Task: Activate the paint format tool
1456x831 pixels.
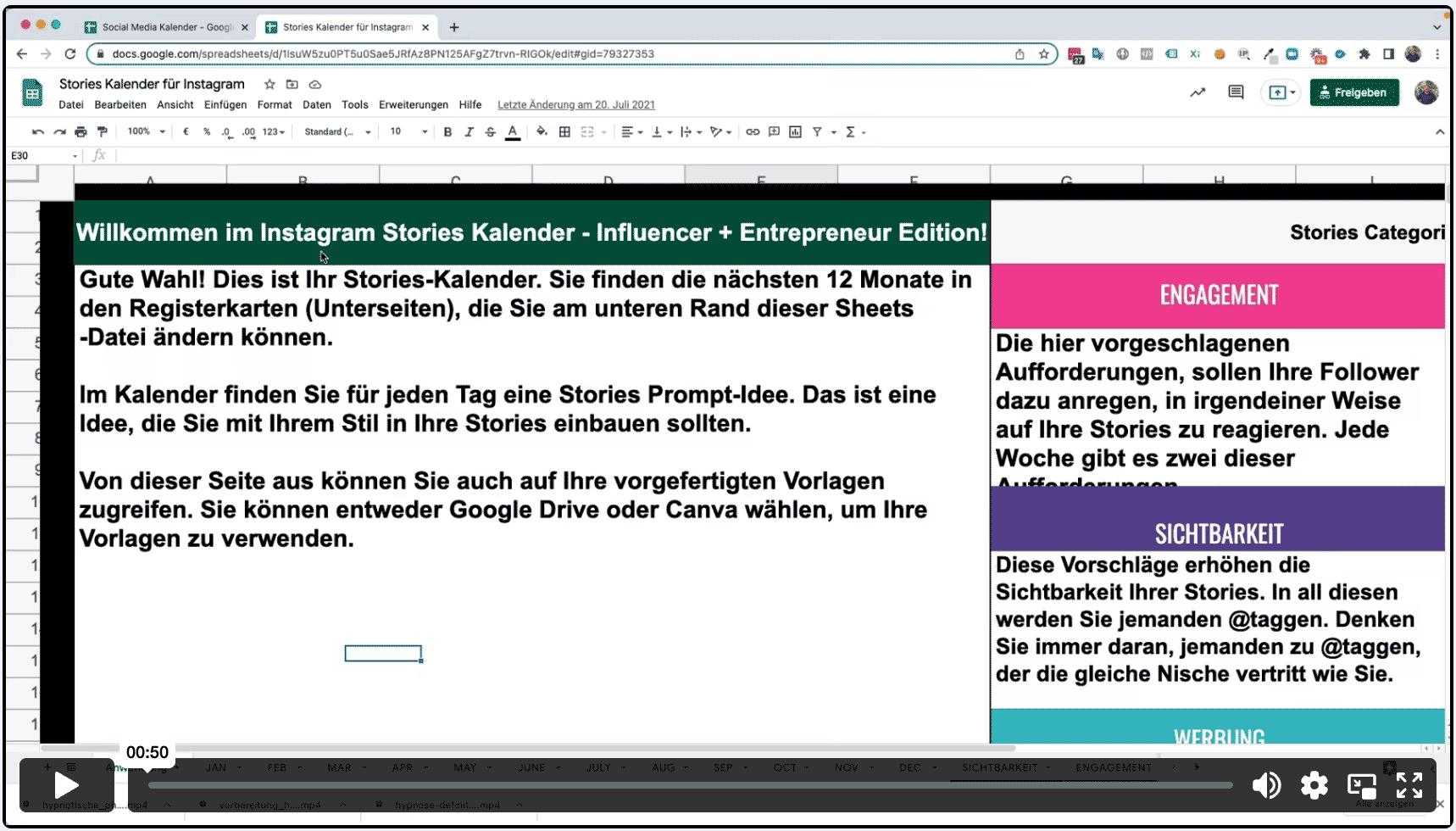Action: pyautogui.click(x=103, y=132)
